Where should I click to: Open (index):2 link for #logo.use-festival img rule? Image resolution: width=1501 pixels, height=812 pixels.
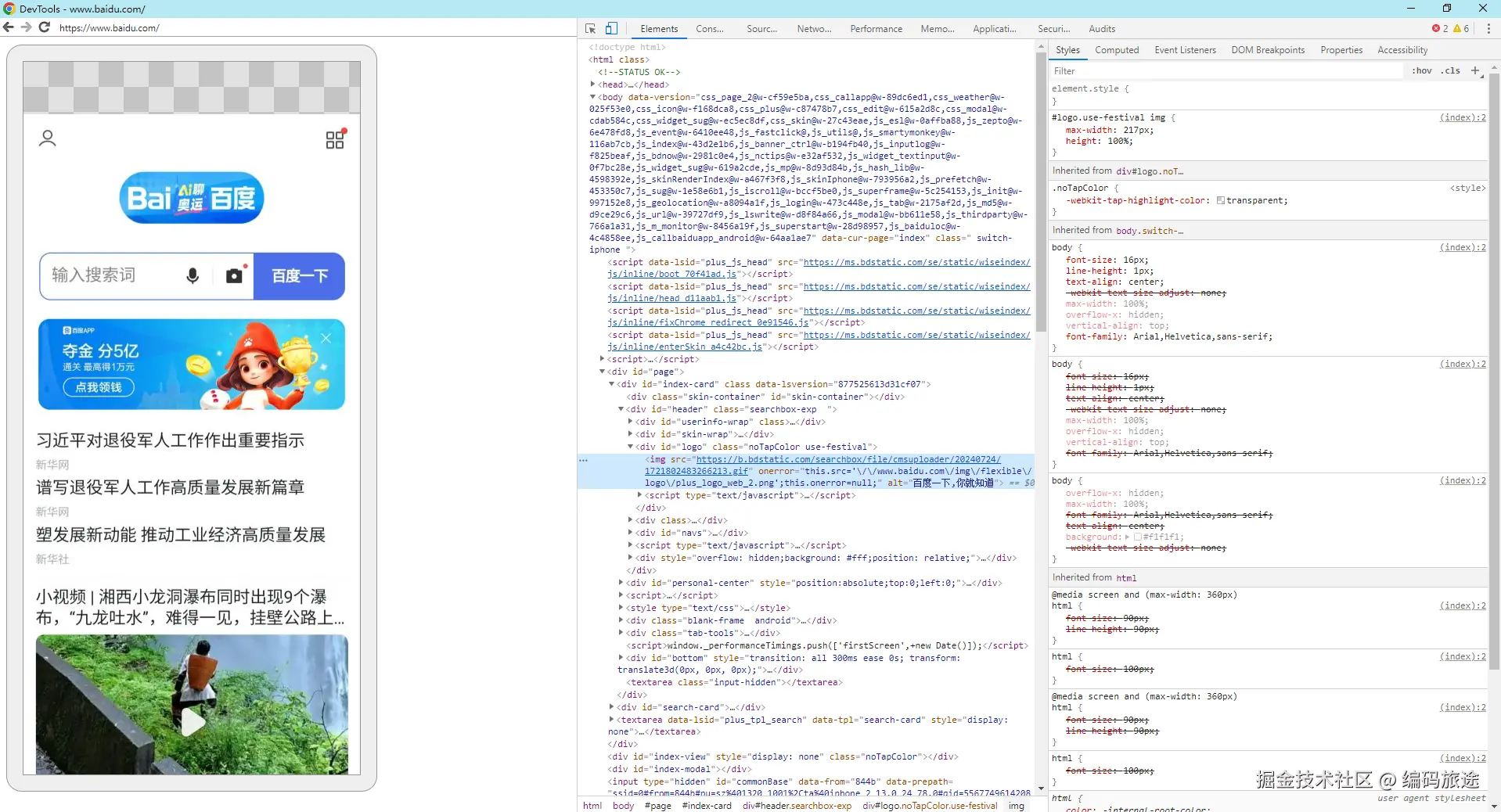[x=1463, y=117]
